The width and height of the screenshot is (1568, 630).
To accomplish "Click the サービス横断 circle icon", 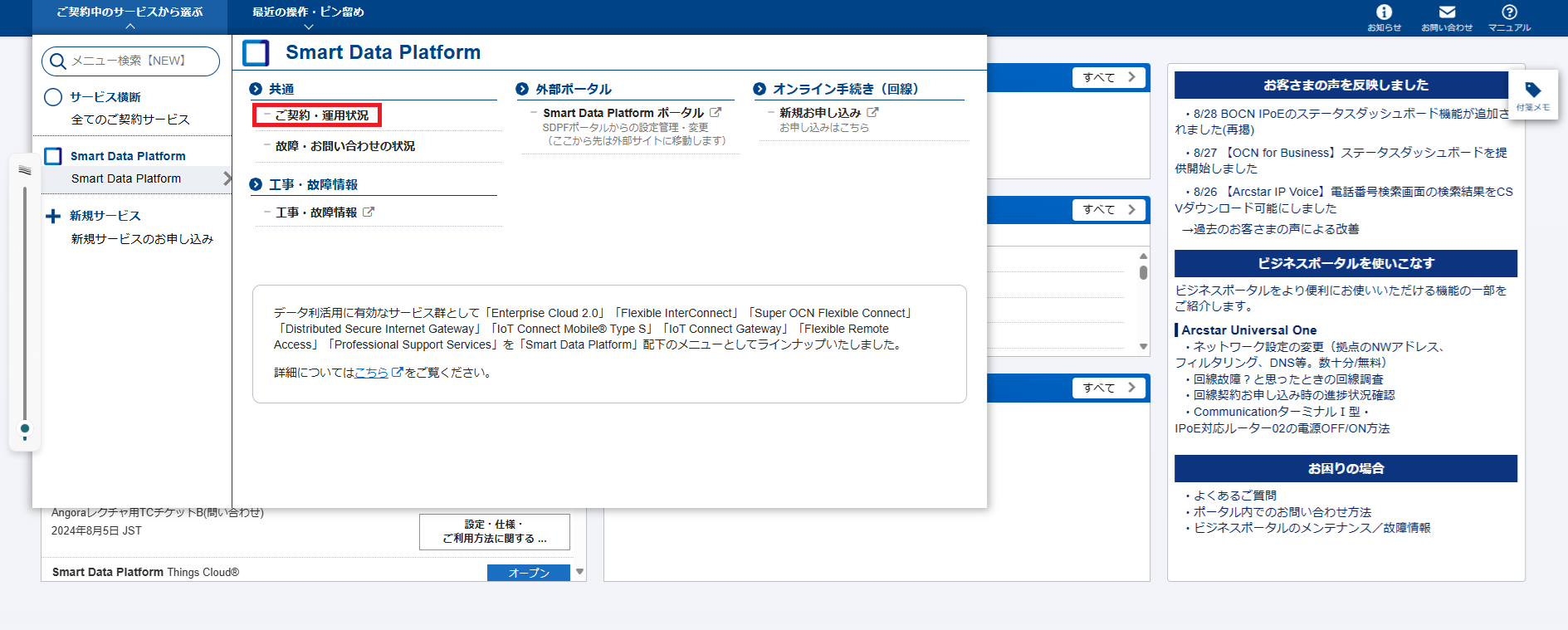I will tap(53, 97).
